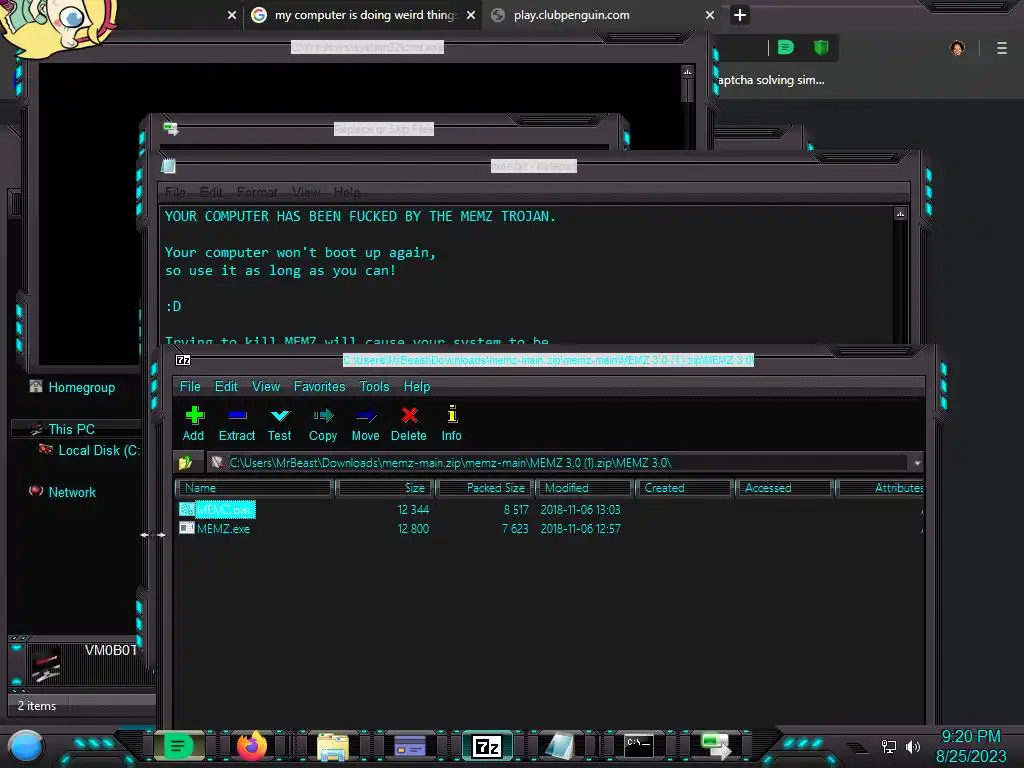Open the Start orb on taskbar
The image size is (1024, 768).
point(25,747)
